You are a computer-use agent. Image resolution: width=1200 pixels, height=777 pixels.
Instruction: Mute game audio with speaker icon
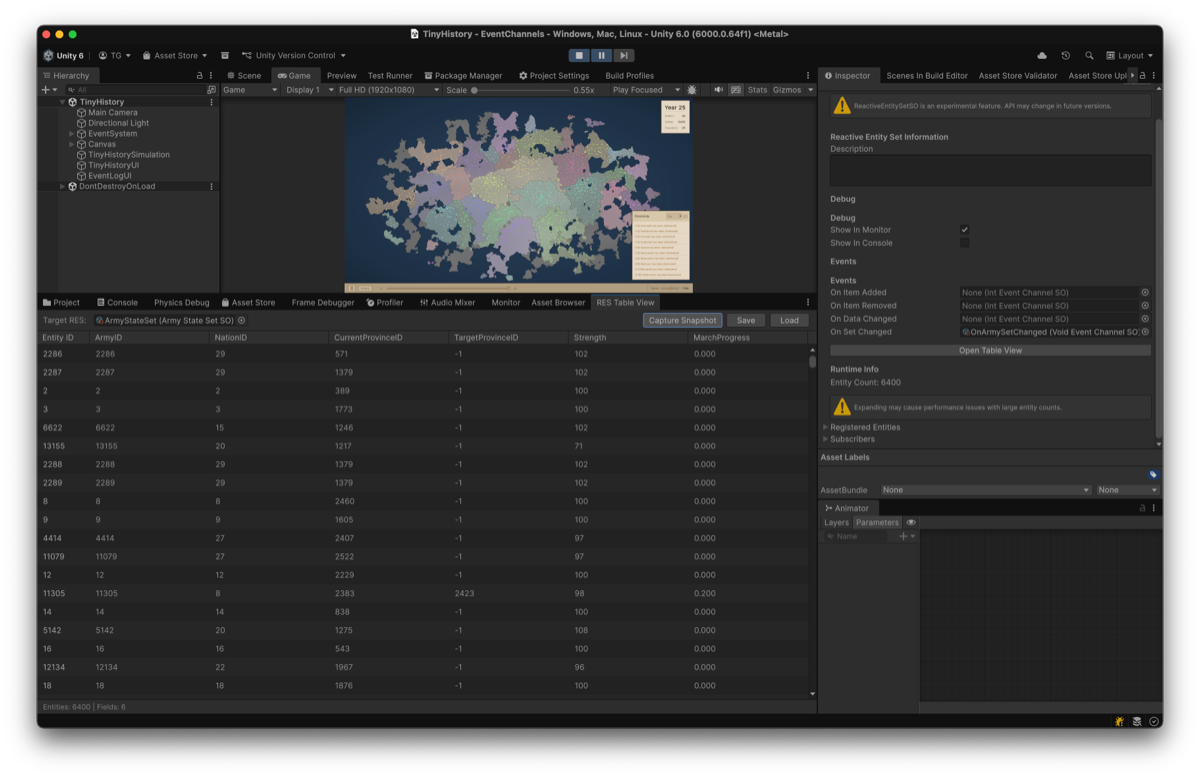pyautogui.click(x=718, y=90)
